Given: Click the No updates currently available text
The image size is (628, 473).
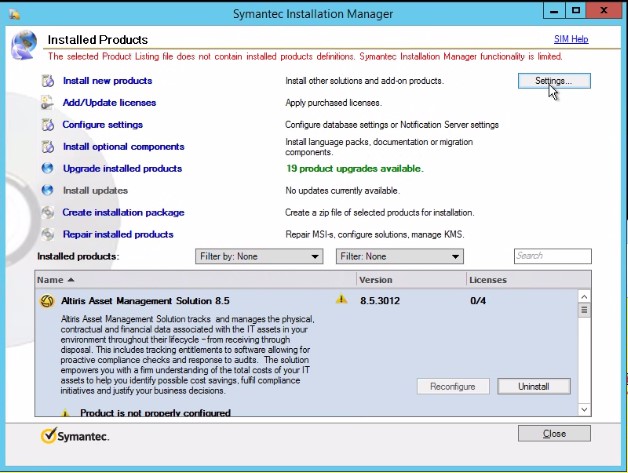Looking at the screenshot, I should click(x=342, y=191).
